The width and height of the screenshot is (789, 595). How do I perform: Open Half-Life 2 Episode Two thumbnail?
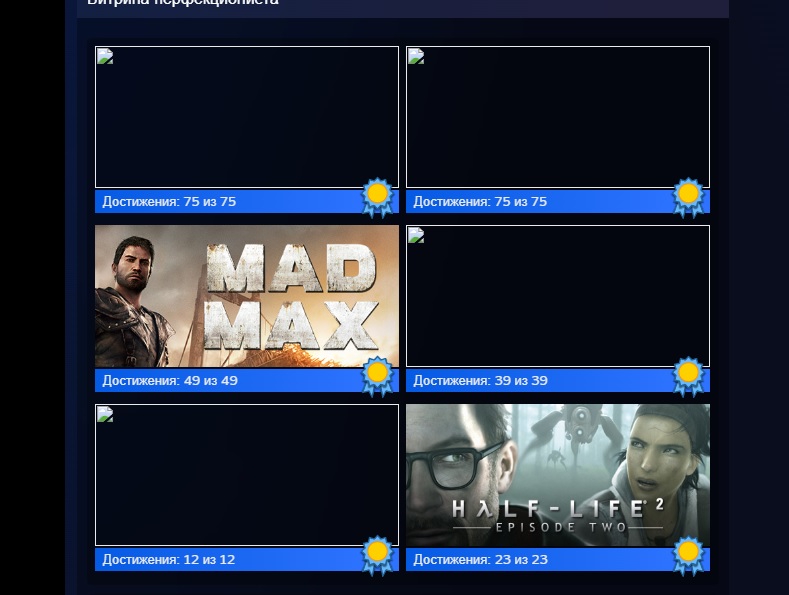[x=558, y=475]
